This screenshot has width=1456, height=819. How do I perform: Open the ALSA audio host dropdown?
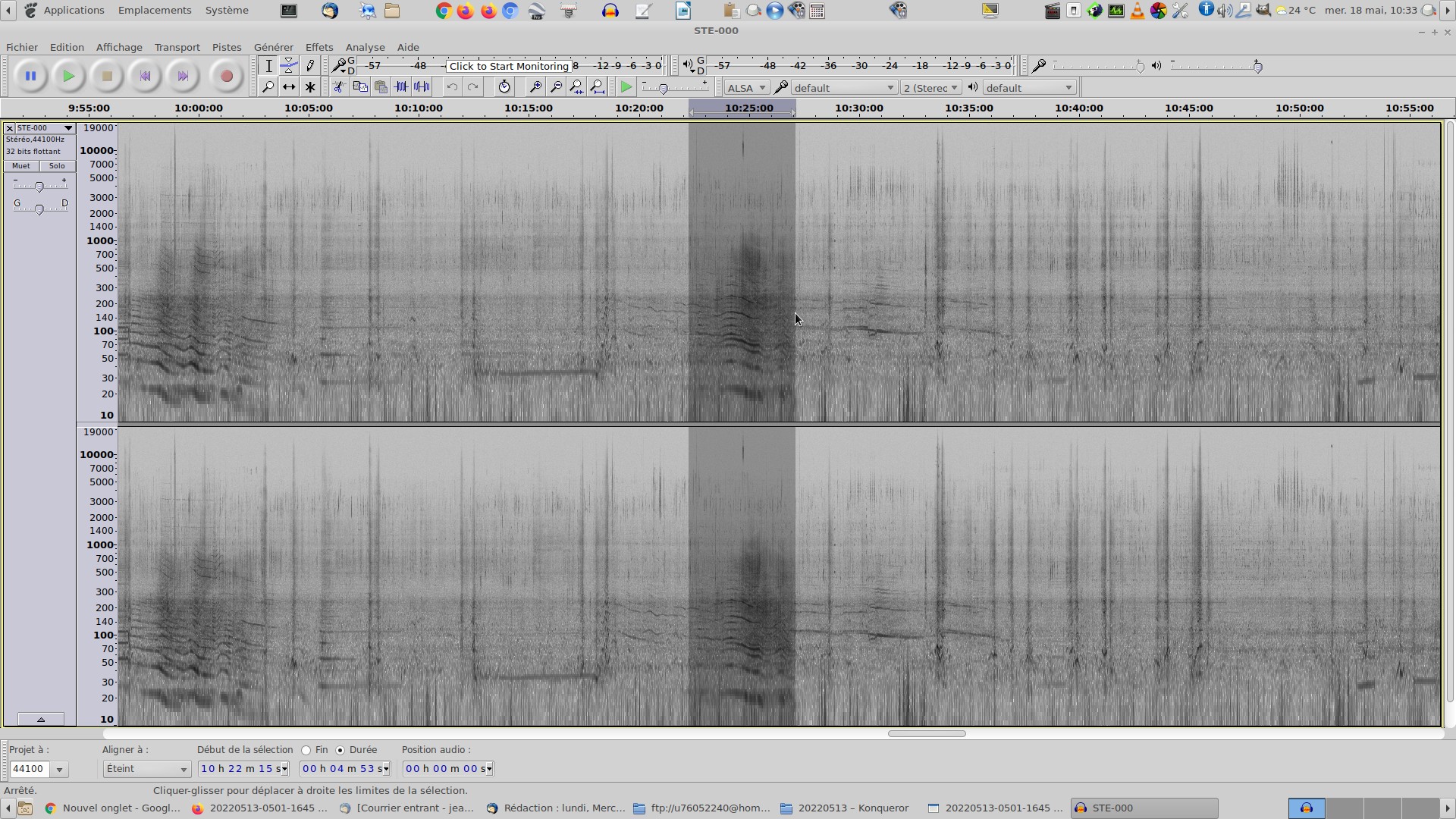tap(746, 88)
